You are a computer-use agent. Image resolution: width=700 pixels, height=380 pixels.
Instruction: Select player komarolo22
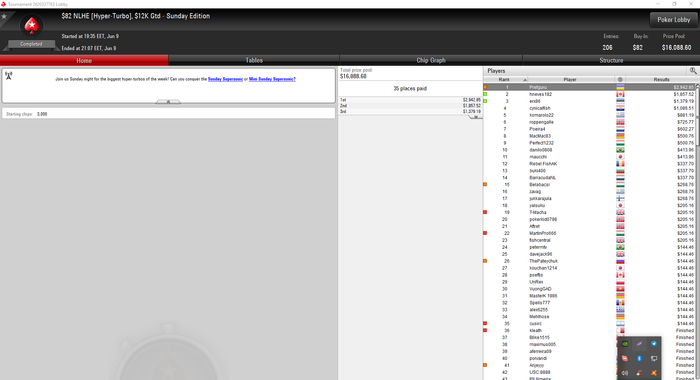click(x=589, y=115)
